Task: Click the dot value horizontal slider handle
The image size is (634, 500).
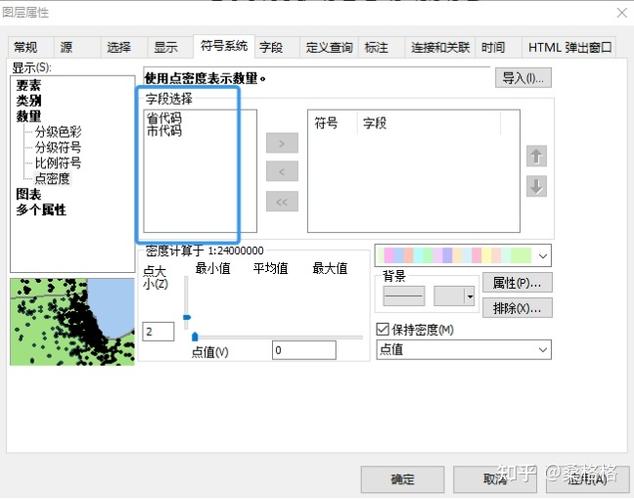Action: 195,337
